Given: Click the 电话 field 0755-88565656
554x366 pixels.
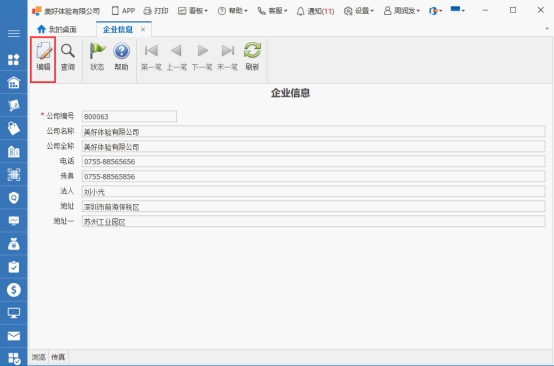Looking at the screenshot, I should pos(314,161).
